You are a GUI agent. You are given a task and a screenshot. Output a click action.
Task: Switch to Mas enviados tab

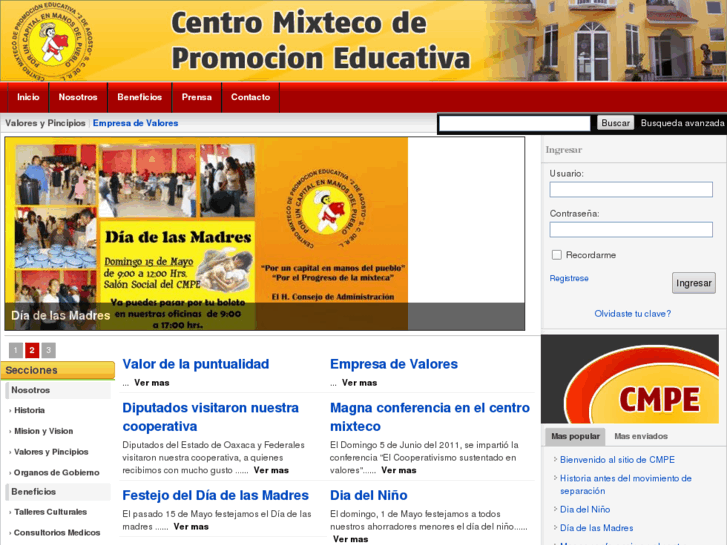pos(641,436)
